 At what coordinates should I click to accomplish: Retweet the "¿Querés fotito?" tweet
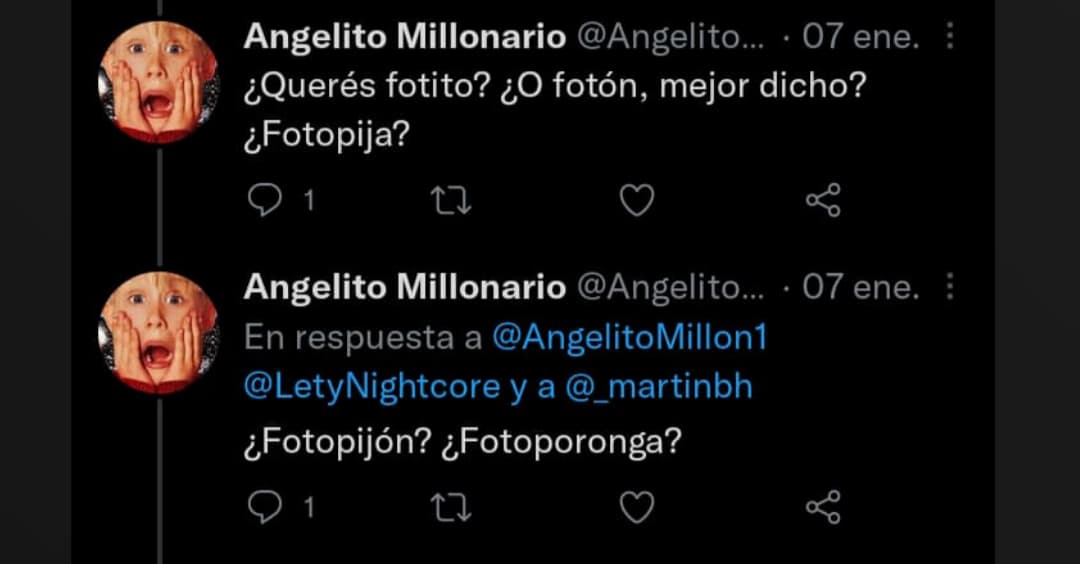tap(450, 202)
